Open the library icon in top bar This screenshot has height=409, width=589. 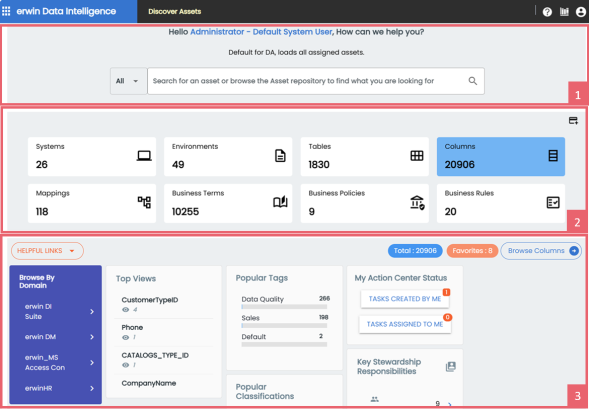pos(564,12)
